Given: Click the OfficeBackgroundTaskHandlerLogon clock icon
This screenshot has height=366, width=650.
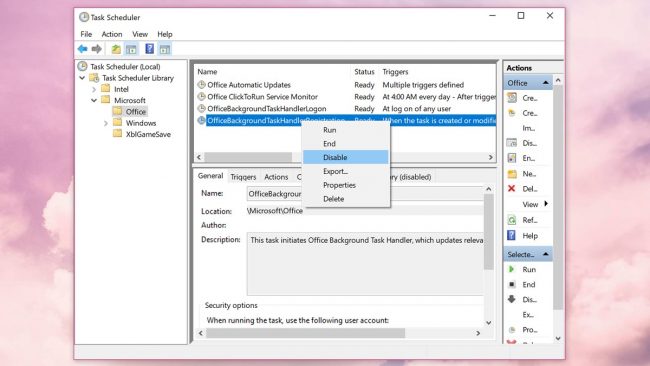Looking at the screenshot, I should (201, 109).
